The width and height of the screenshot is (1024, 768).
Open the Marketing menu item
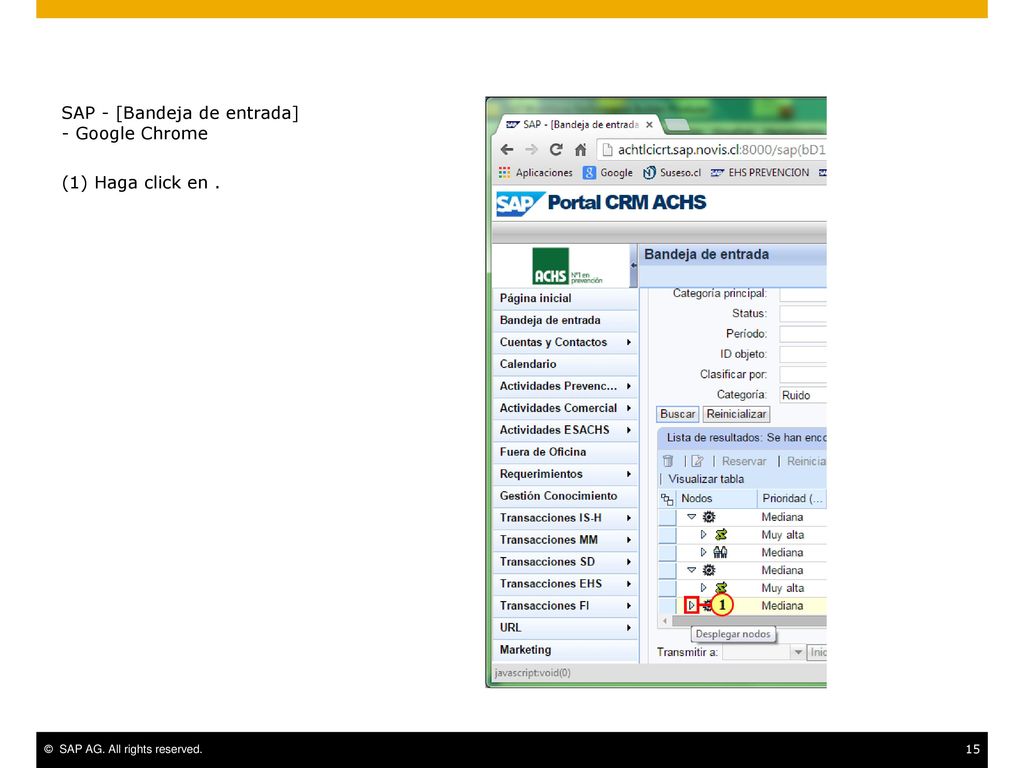point(565,650)
